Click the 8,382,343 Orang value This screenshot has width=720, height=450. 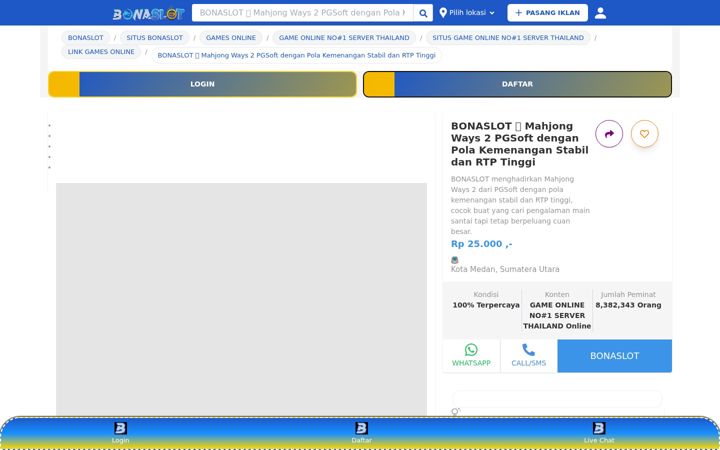coord(628,305)
